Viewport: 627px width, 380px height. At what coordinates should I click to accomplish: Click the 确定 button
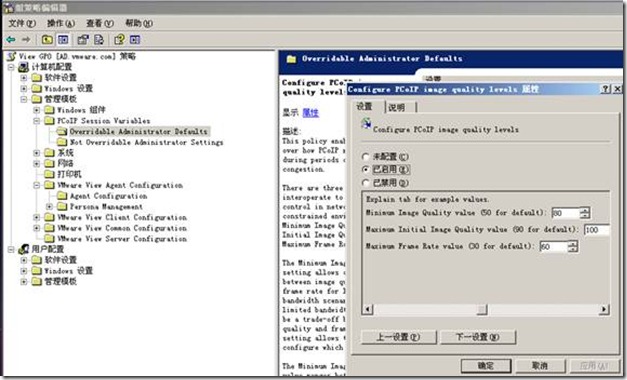click(x=486, y=366)
